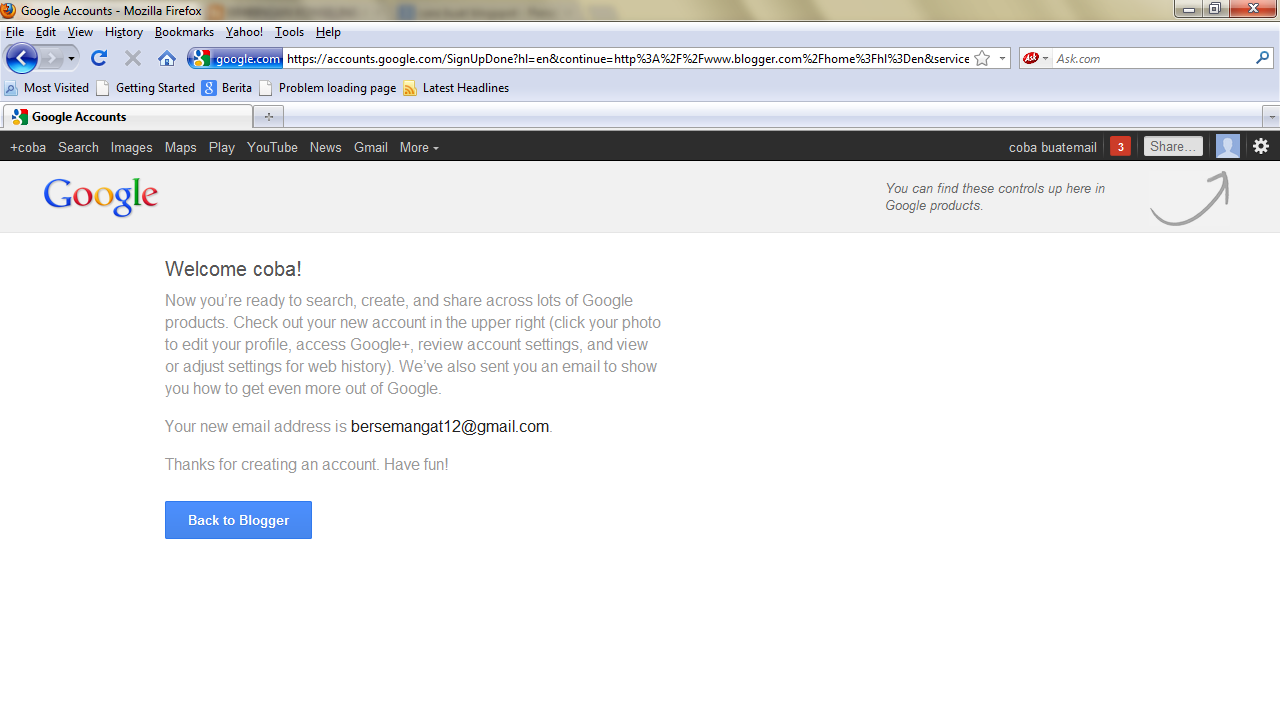The height and width of the screenshot is (701, 1281).
Task: Open the list all tabs dropdown
Action: (1271, 117)
